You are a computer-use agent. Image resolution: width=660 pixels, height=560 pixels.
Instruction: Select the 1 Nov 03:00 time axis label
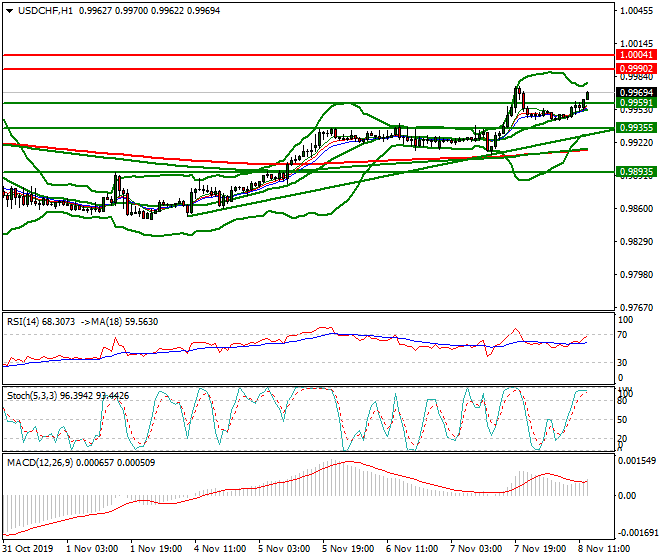92,549
